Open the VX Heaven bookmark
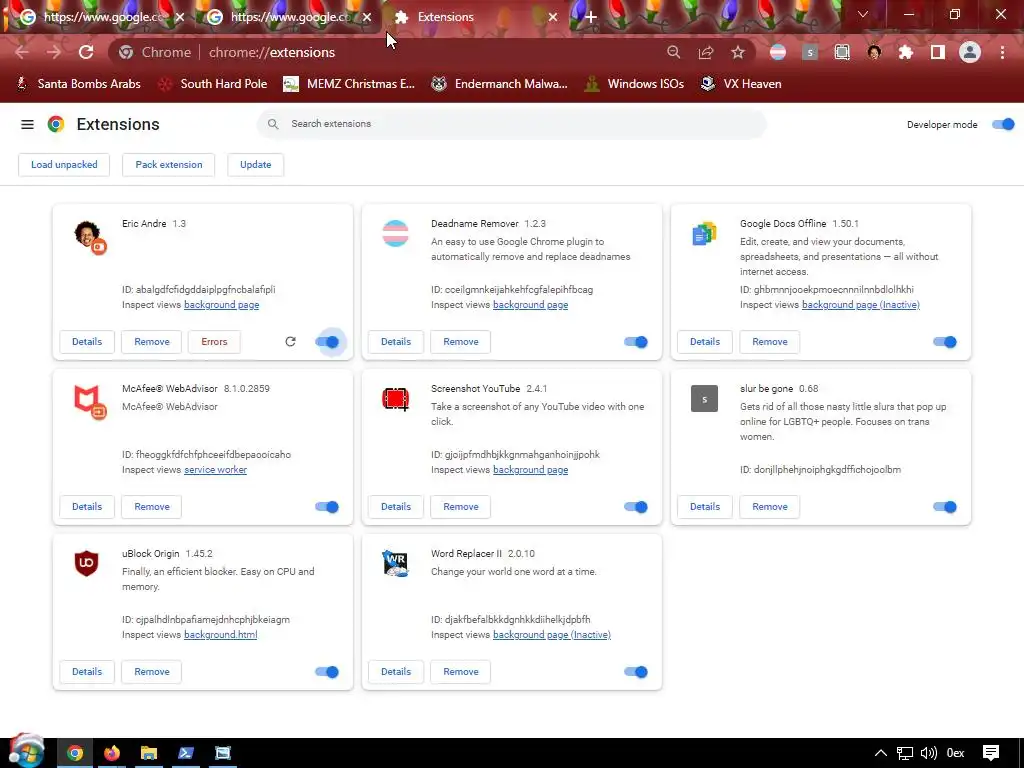Image resolution: width=1024 pixels, height=768 pixels. tap(741, 84)
